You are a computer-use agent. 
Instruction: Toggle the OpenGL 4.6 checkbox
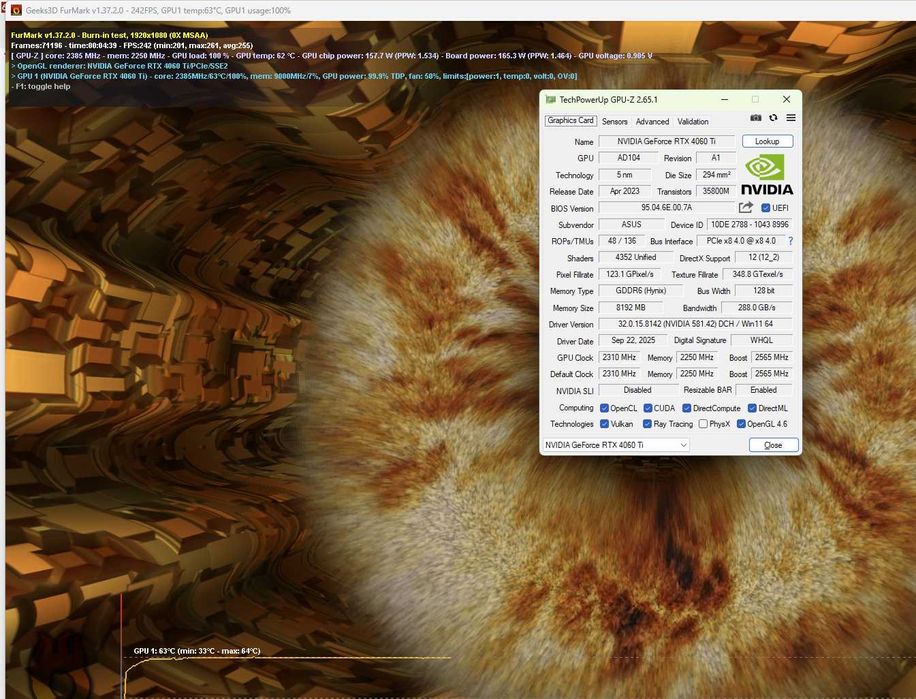(x=741, y=424)
